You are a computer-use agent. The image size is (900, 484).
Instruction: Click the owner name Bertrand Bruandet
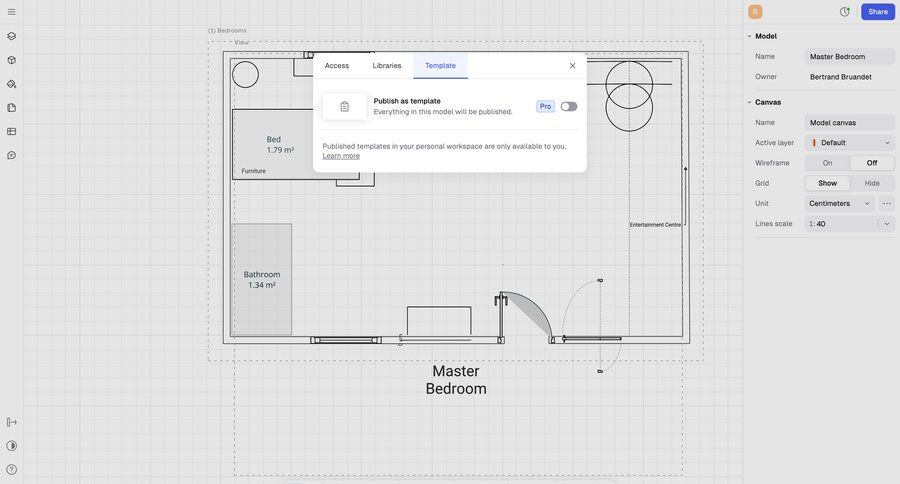coord(840,77)
